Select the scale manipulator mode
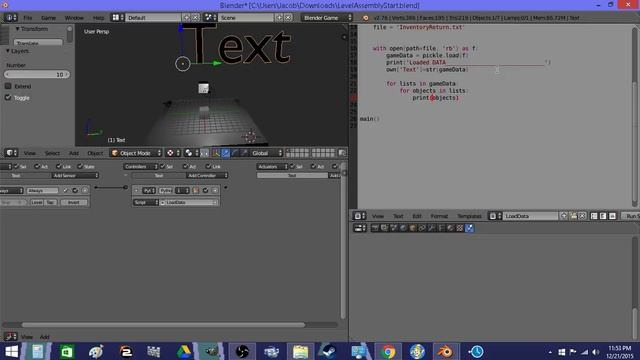This screenshot has height=360, width=640. (244, 153)
